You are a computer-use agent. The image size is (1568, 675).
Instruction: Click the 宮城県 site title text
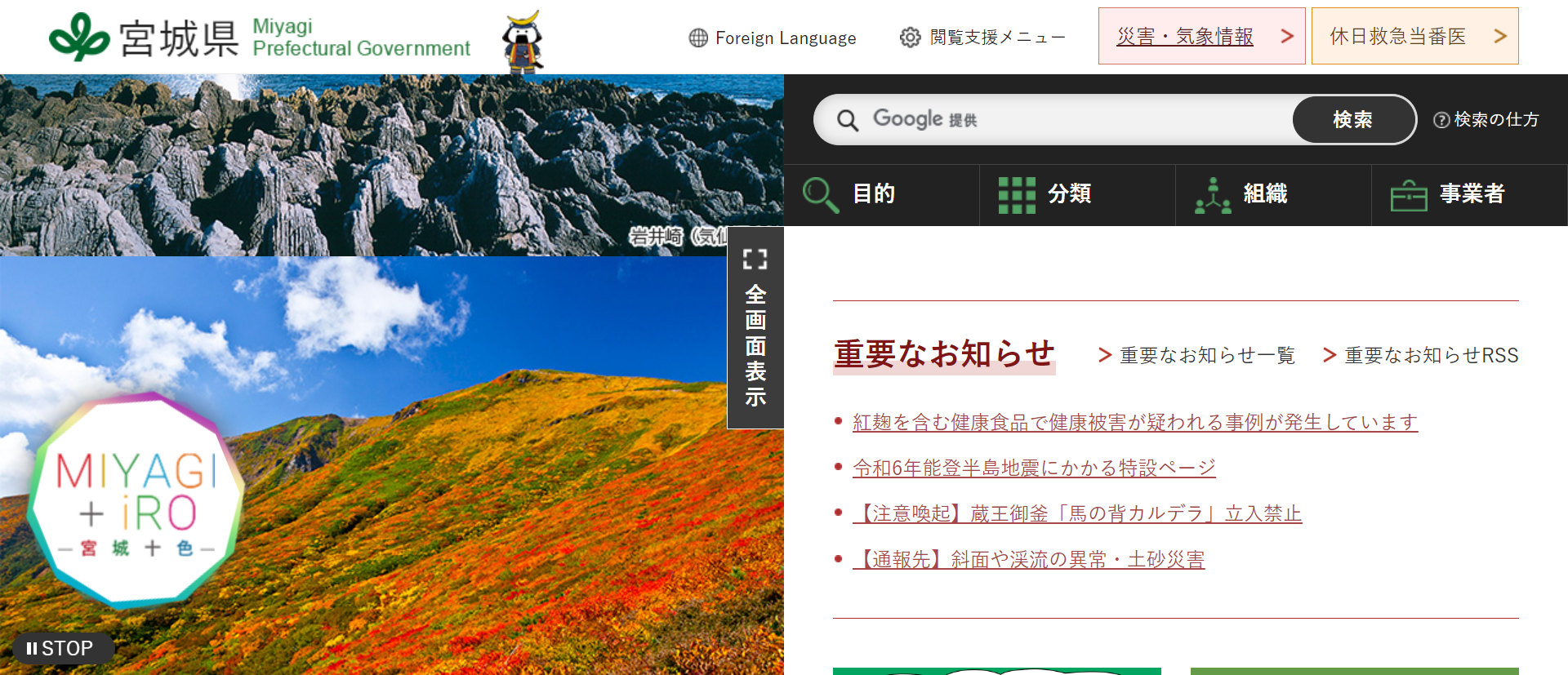point(179,38)
